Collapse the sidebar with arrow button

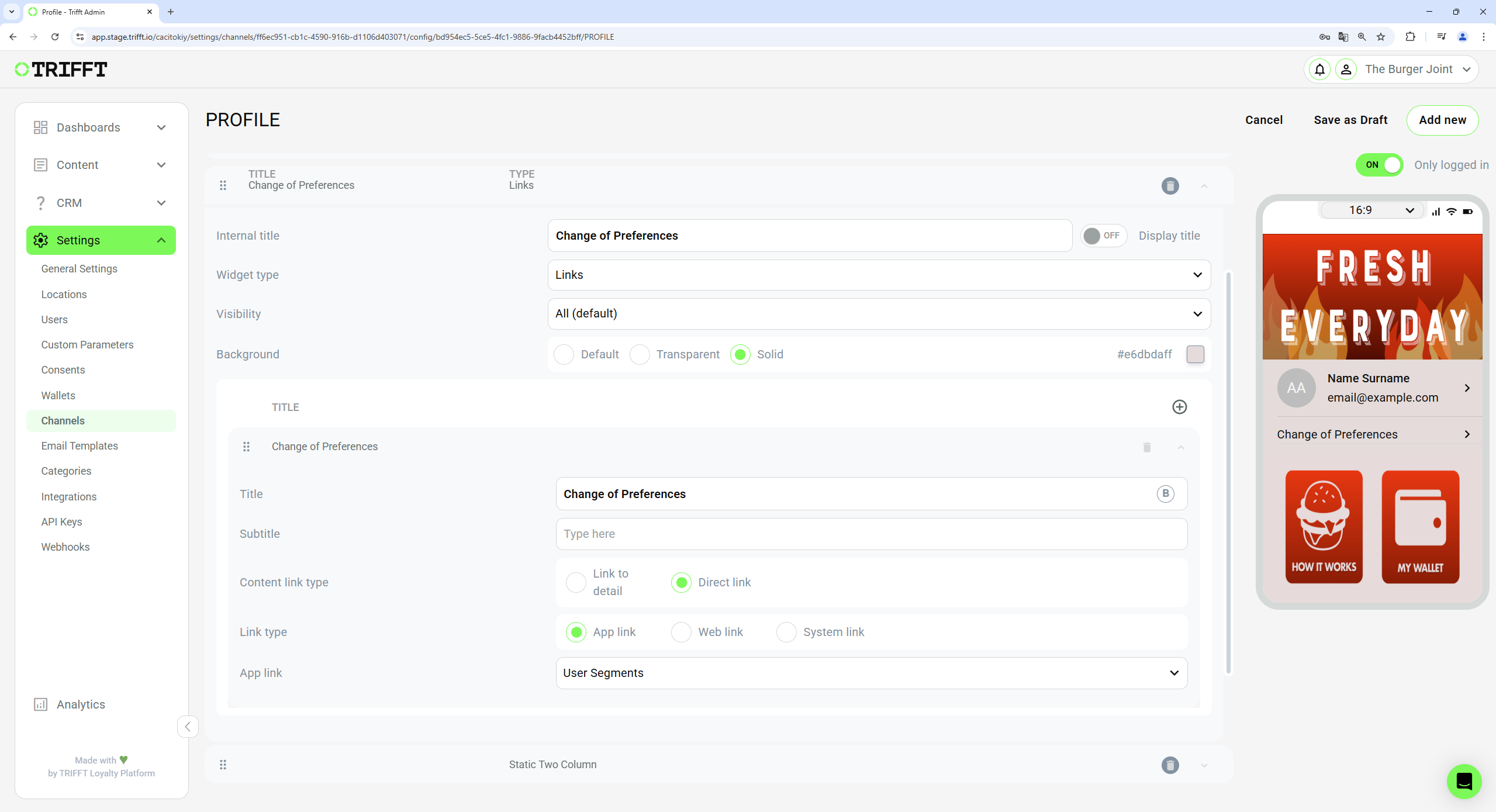[x=188, y=727]
